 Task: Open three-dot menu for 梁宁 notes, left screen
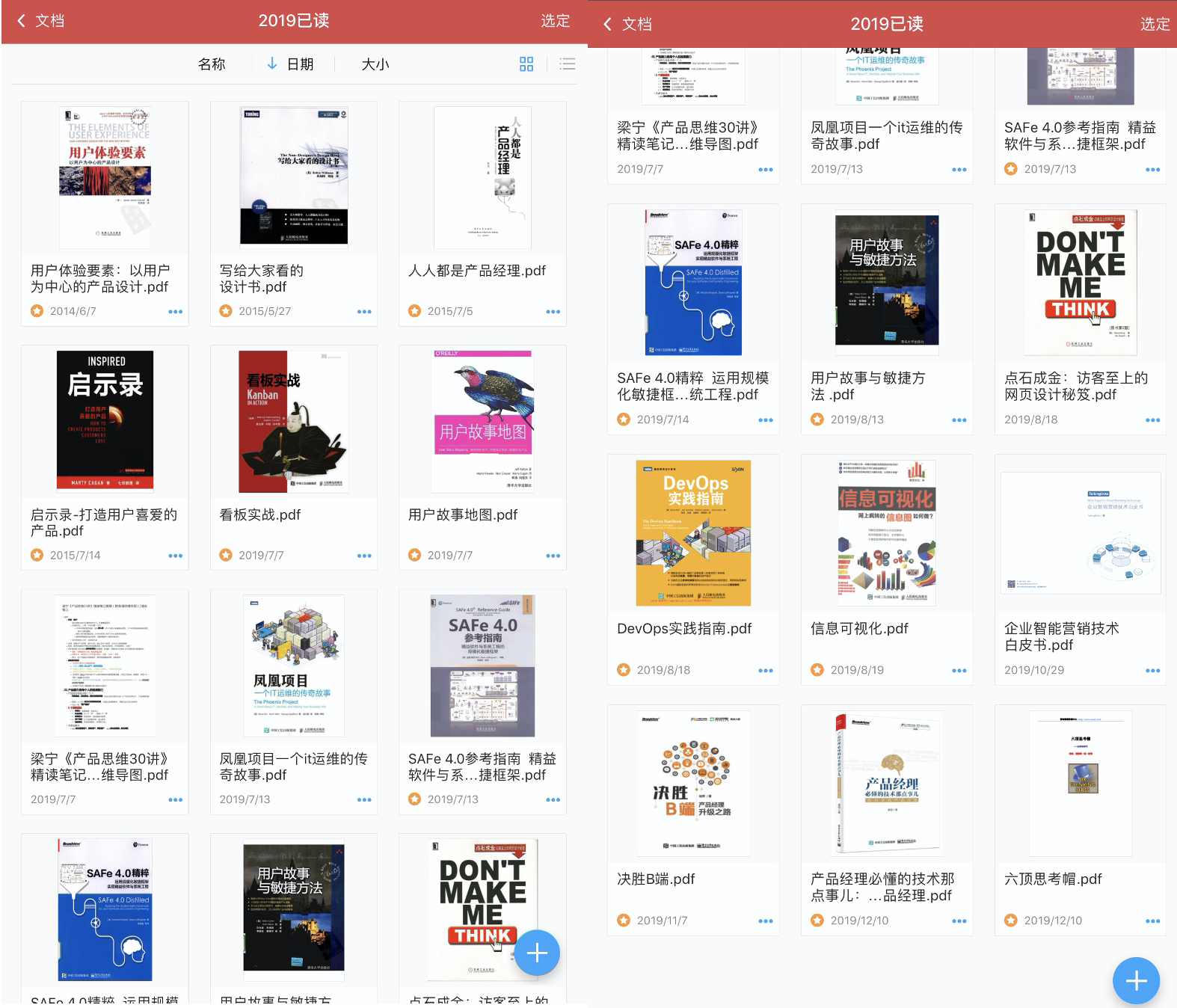coord(176,800)
